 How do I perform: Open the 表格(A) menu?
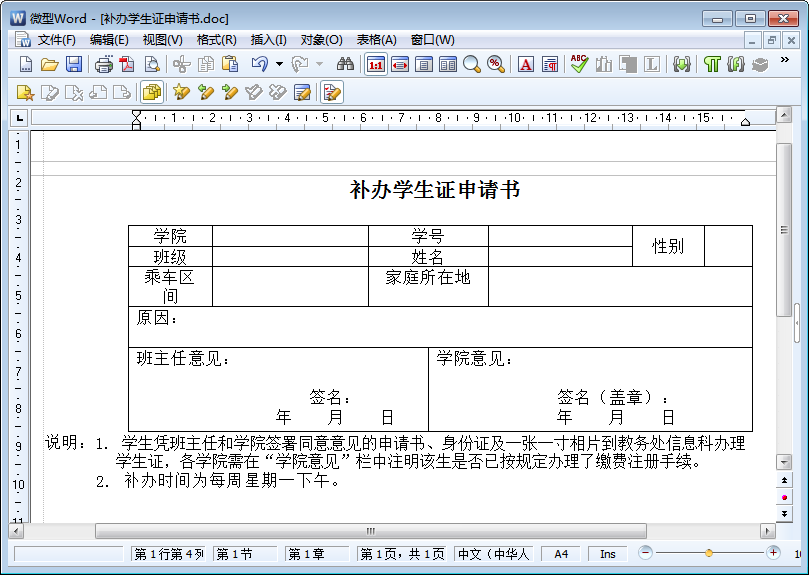[x=377, y=40]
